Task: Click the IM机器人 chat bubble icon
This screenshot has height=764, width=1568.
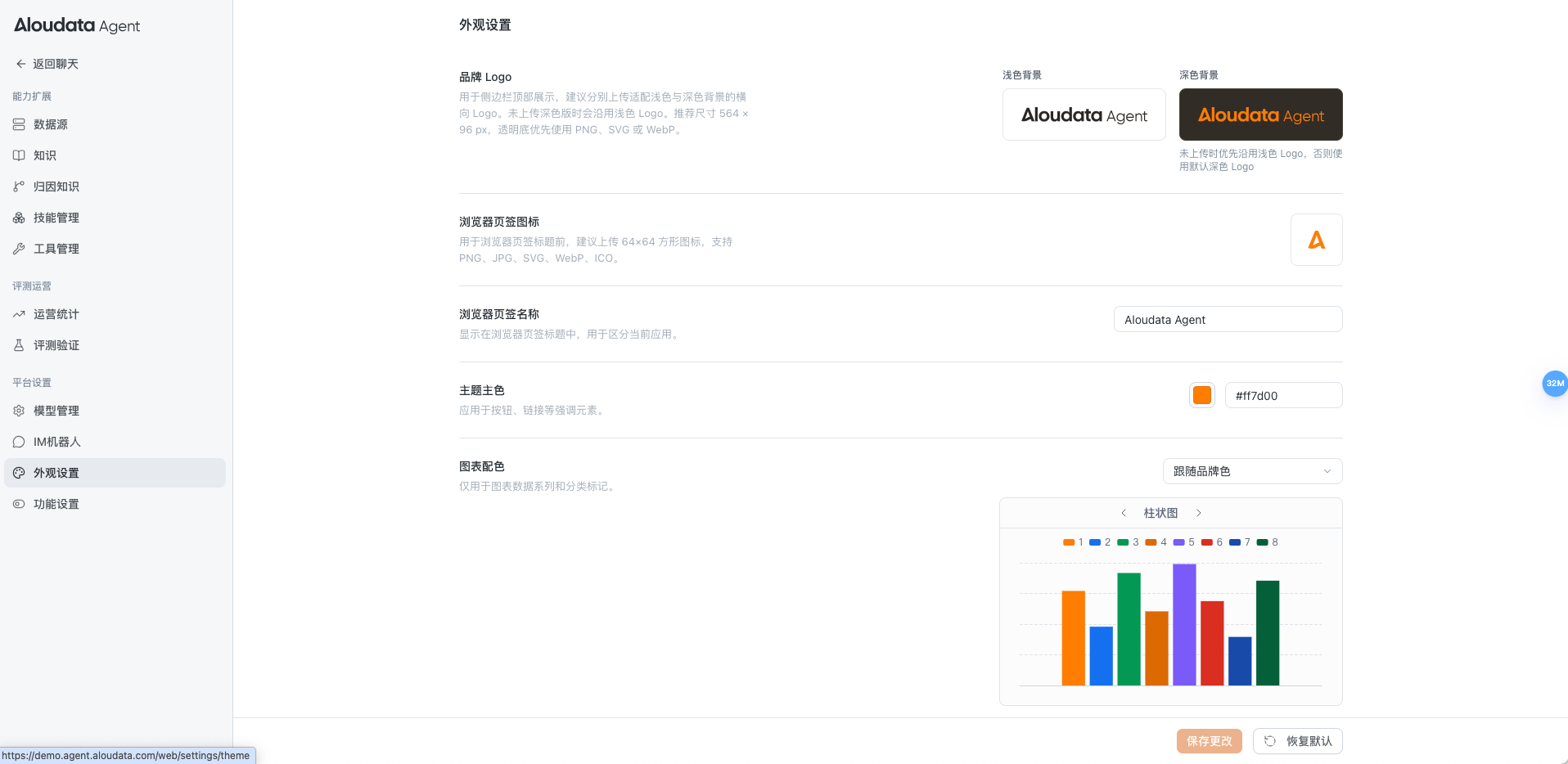Action: pyautogui.click(x=19, y=442)
